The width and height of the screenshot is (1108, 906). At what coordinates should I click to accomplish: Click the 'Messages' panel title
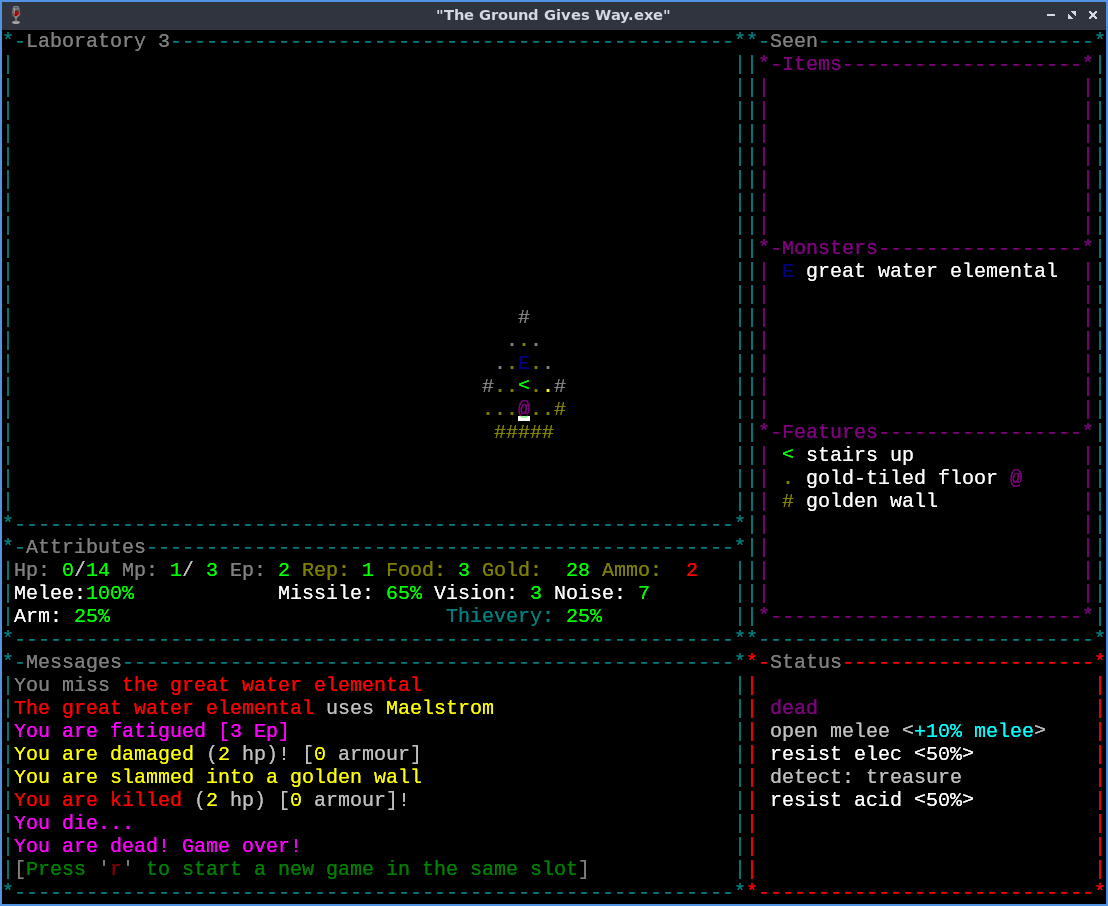coord(73,661)
